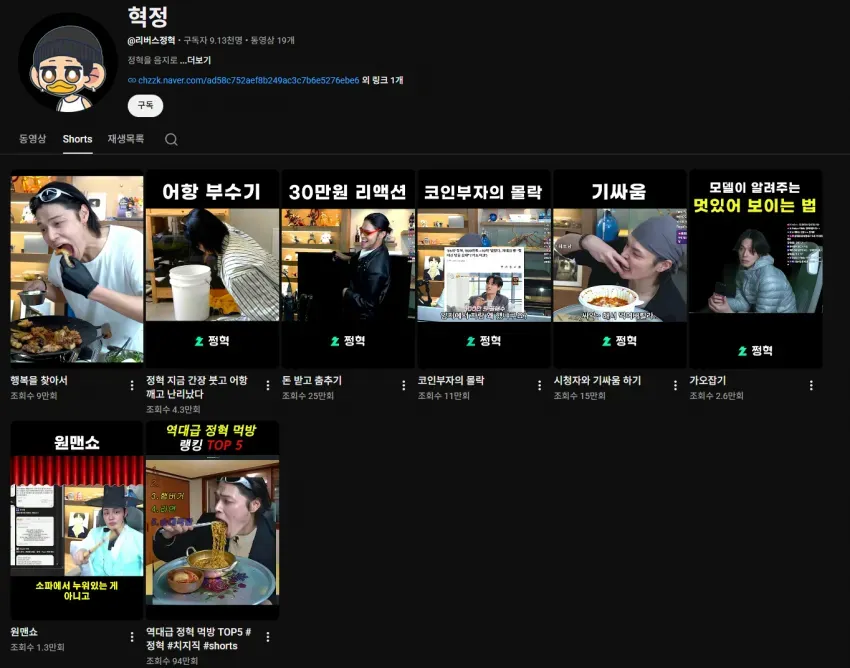Click the title 행복을 찾아서
The image size is (850, 668).
click(x=39, y=381)
